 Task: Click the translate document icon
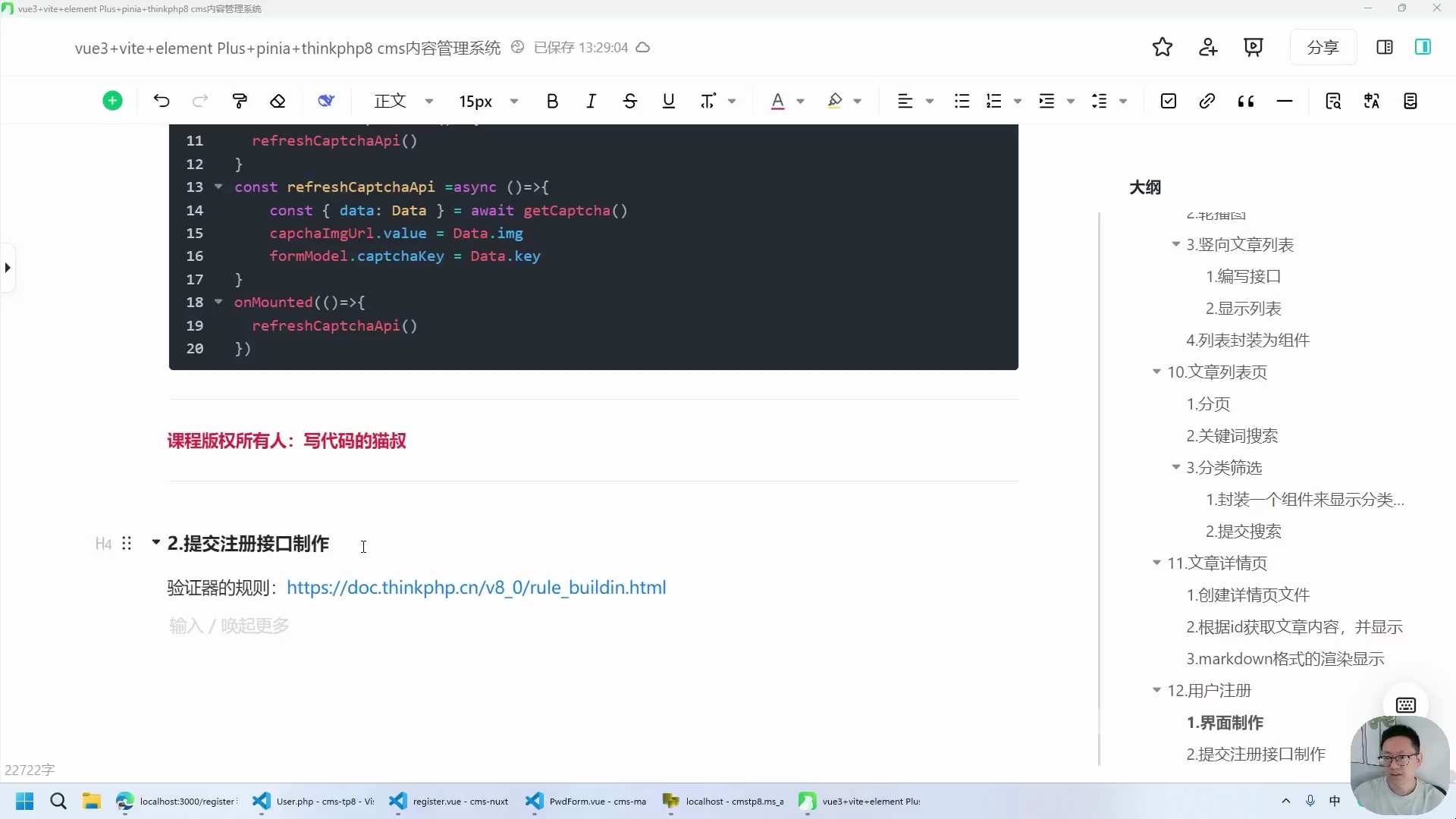click(x=1372, y=101)
